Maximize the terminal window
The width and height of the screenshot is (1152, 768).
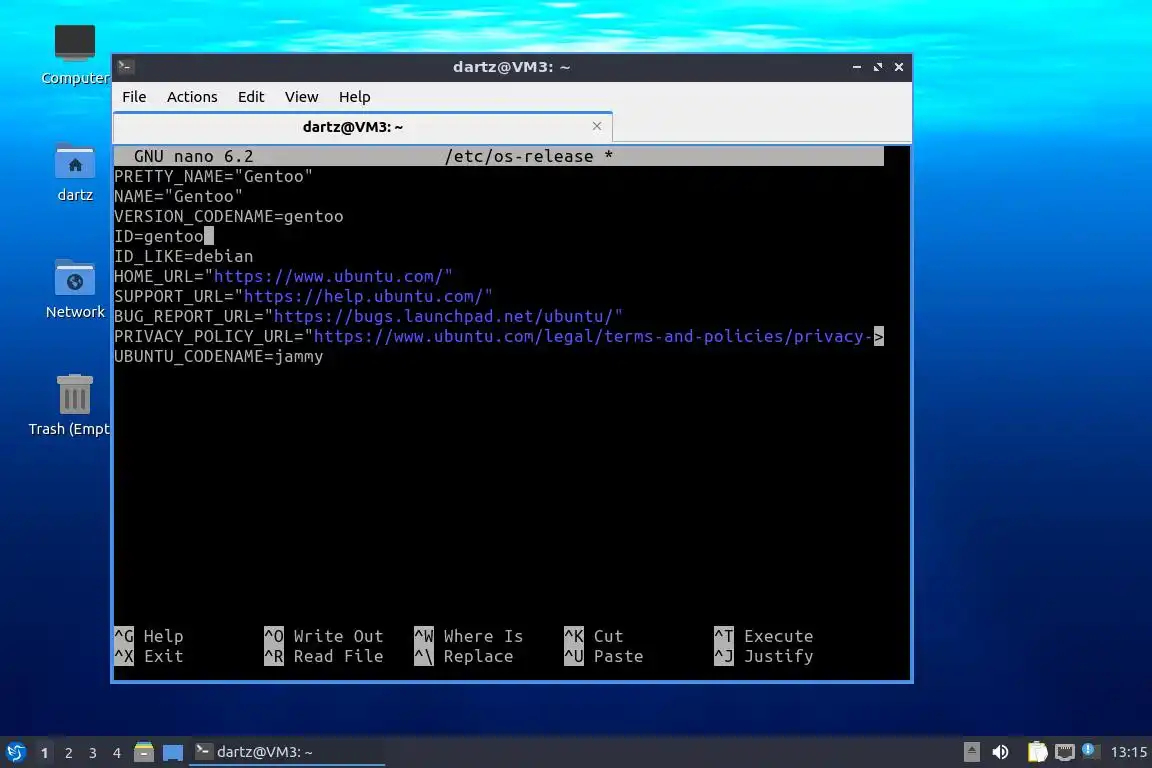point(878,67)
